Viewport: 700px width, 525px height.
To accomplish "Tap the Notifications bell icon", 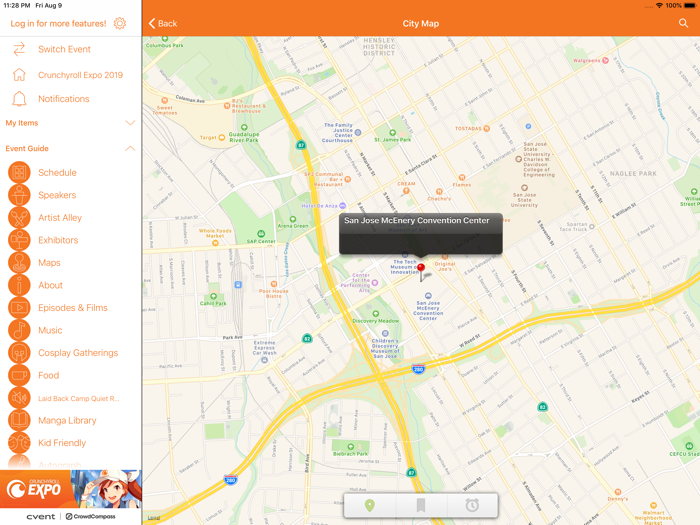I will 19,99.
